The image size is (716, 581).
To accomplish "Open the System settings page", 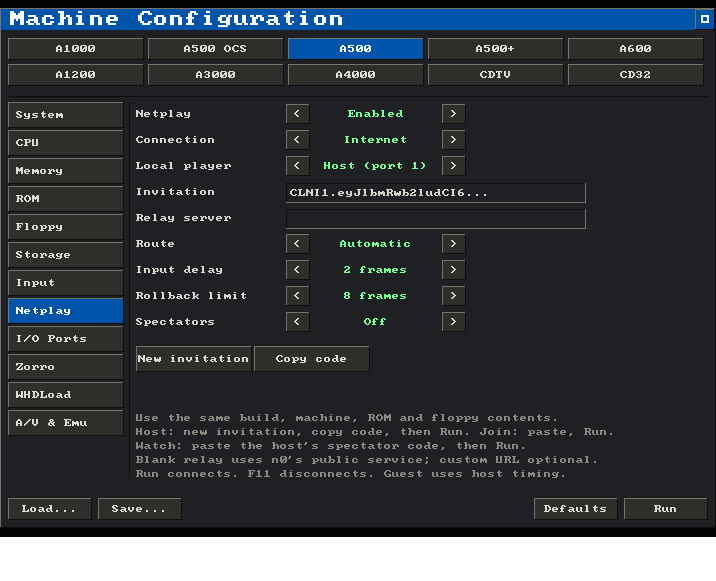I will [x=66, y=115].
